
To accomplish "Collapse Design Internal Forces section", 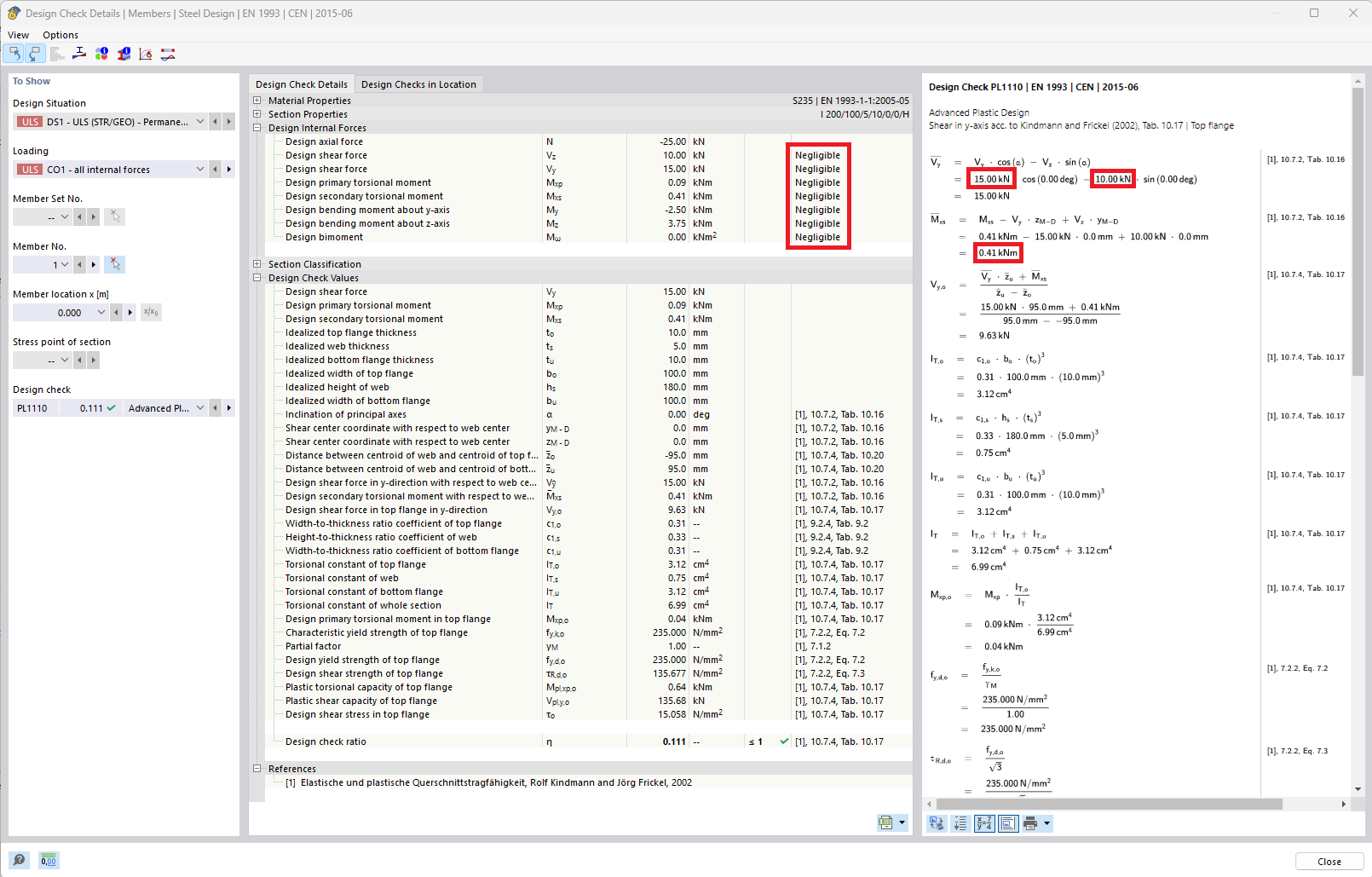I will [257, 128].
